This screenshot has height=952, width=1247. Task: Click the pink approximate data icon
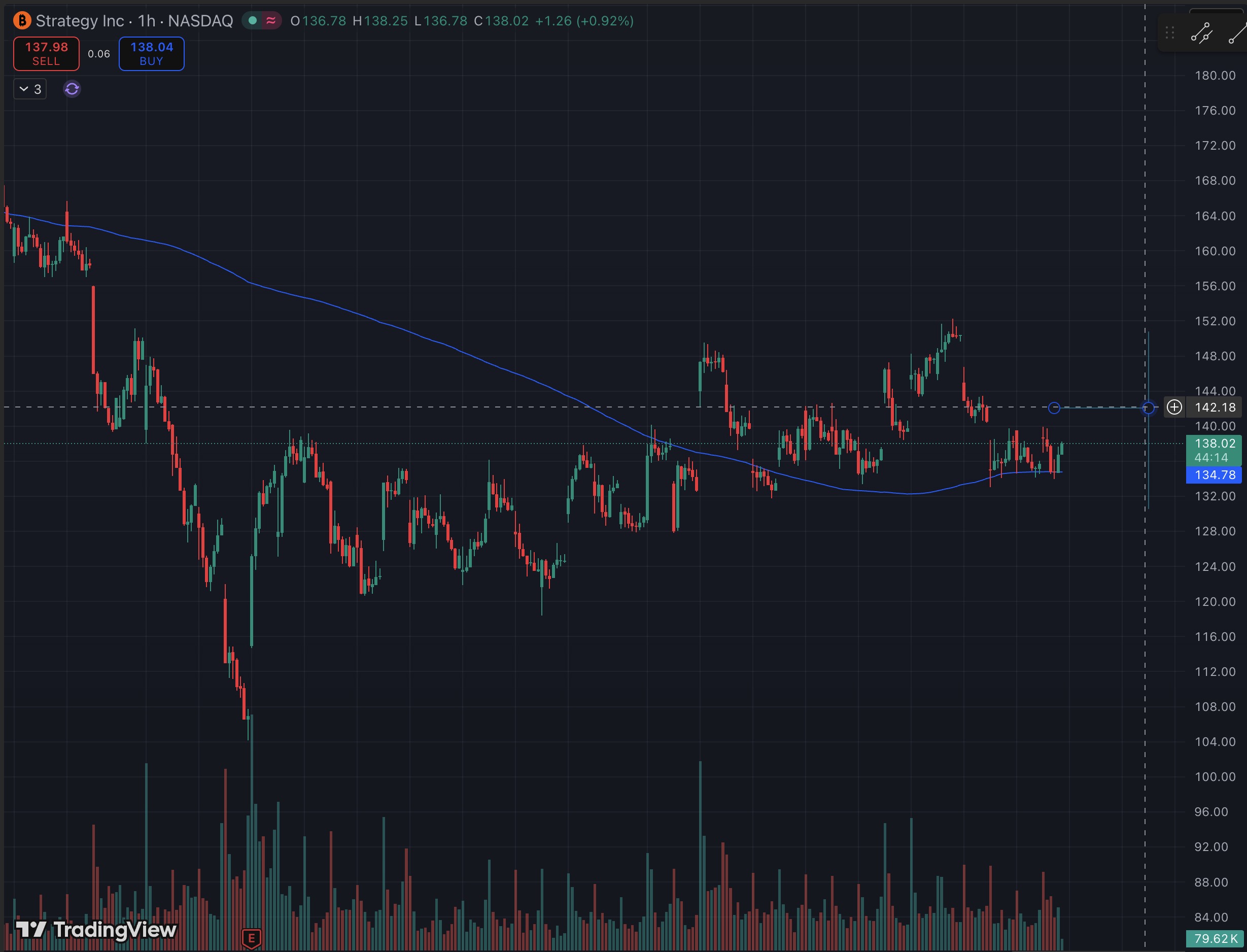(271, 21)
